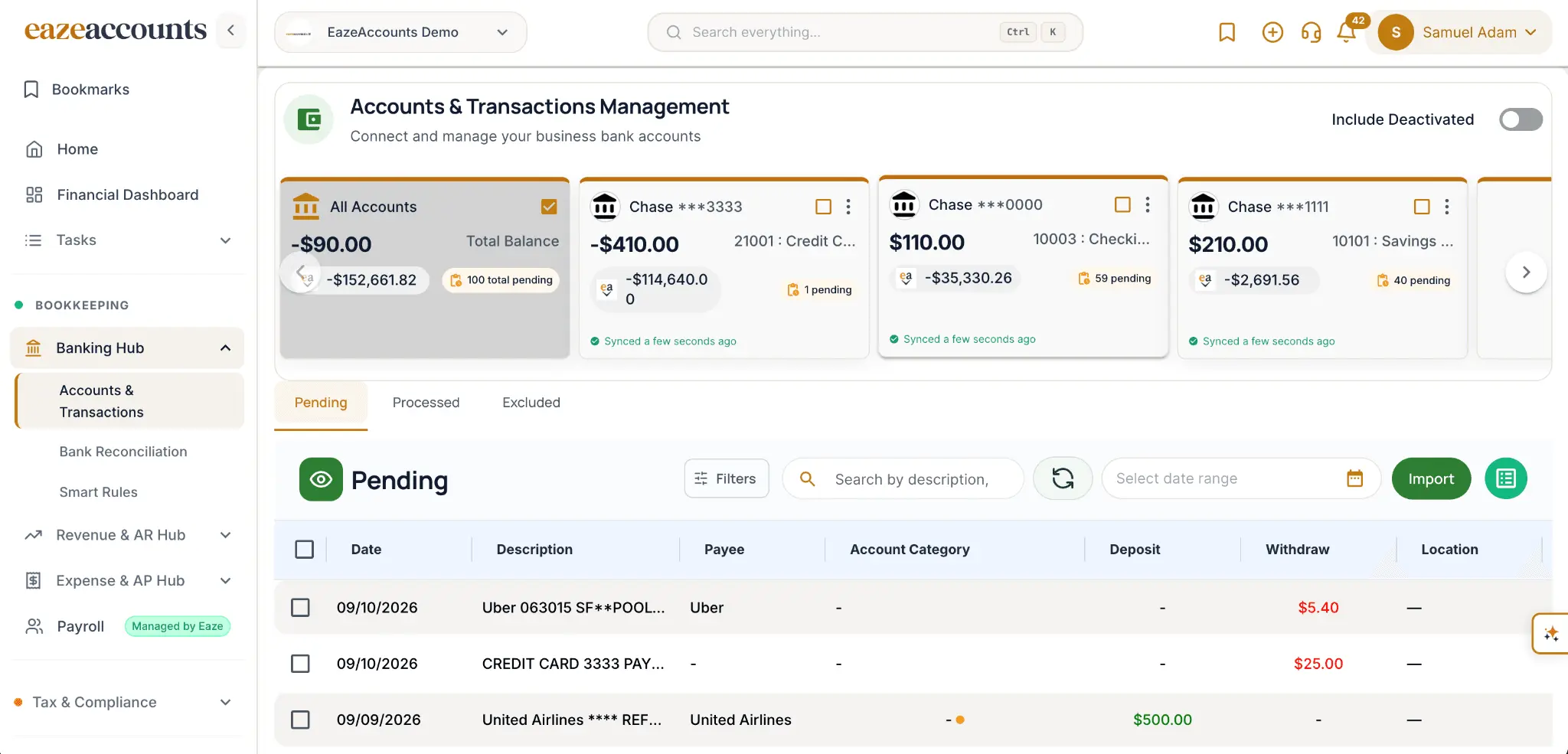Collapse the sidebar with the chevron button
The image size is (1568, 754).
(x=230, y=31)
